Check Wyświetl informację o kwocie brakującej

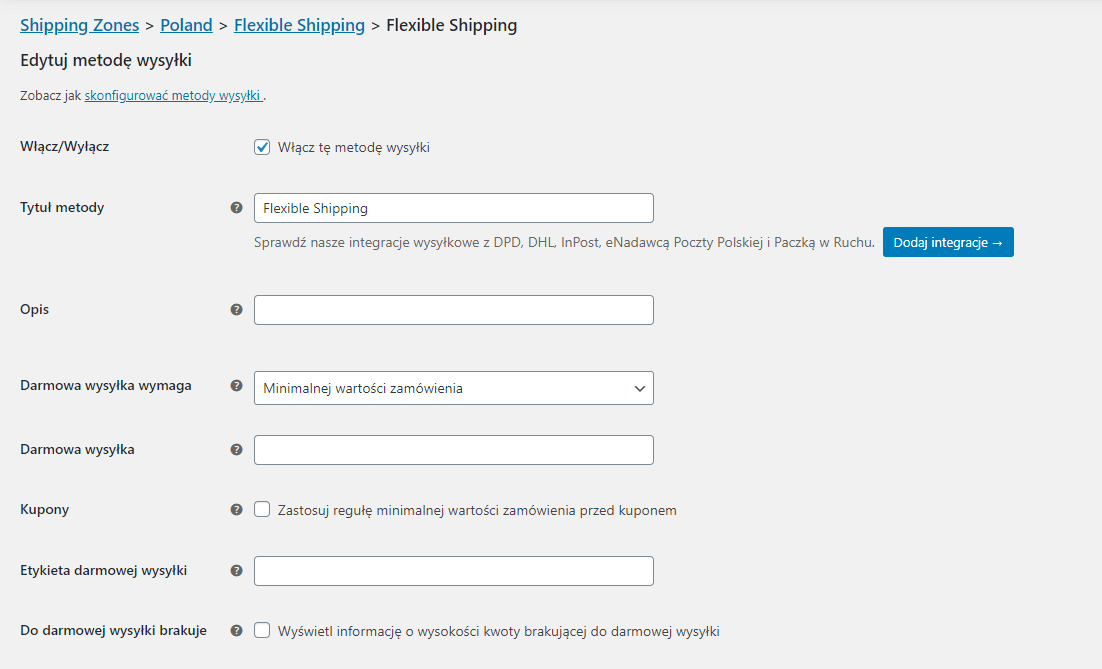click(x=261, y=630)
